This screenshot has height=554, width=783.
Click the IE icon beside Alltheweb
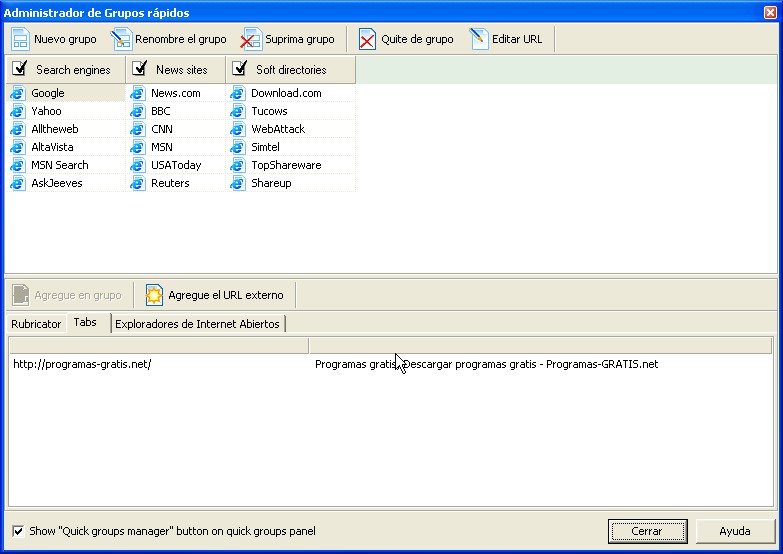pyautogui.click(x=18, y=129)
